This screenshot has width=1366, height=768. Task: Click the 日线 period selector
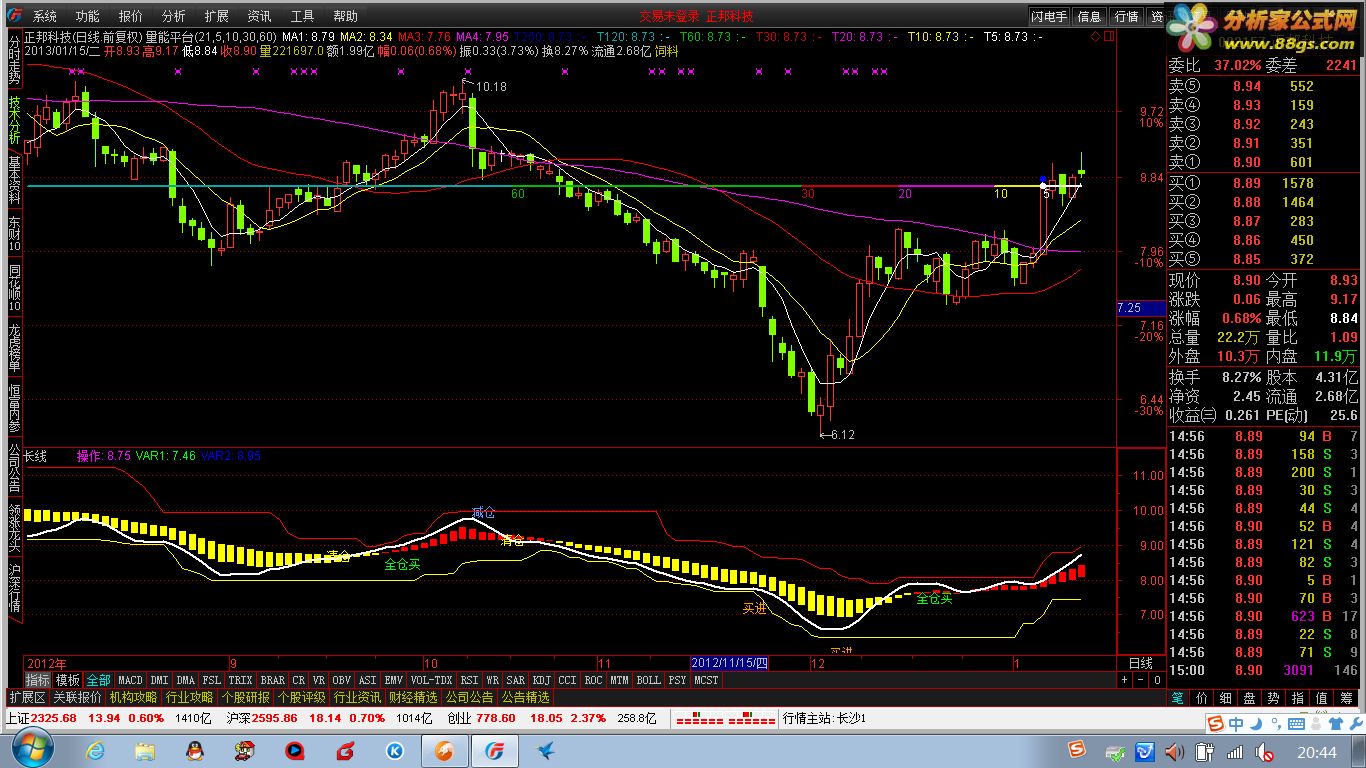pyautogui.click(x=1139, y=663)
